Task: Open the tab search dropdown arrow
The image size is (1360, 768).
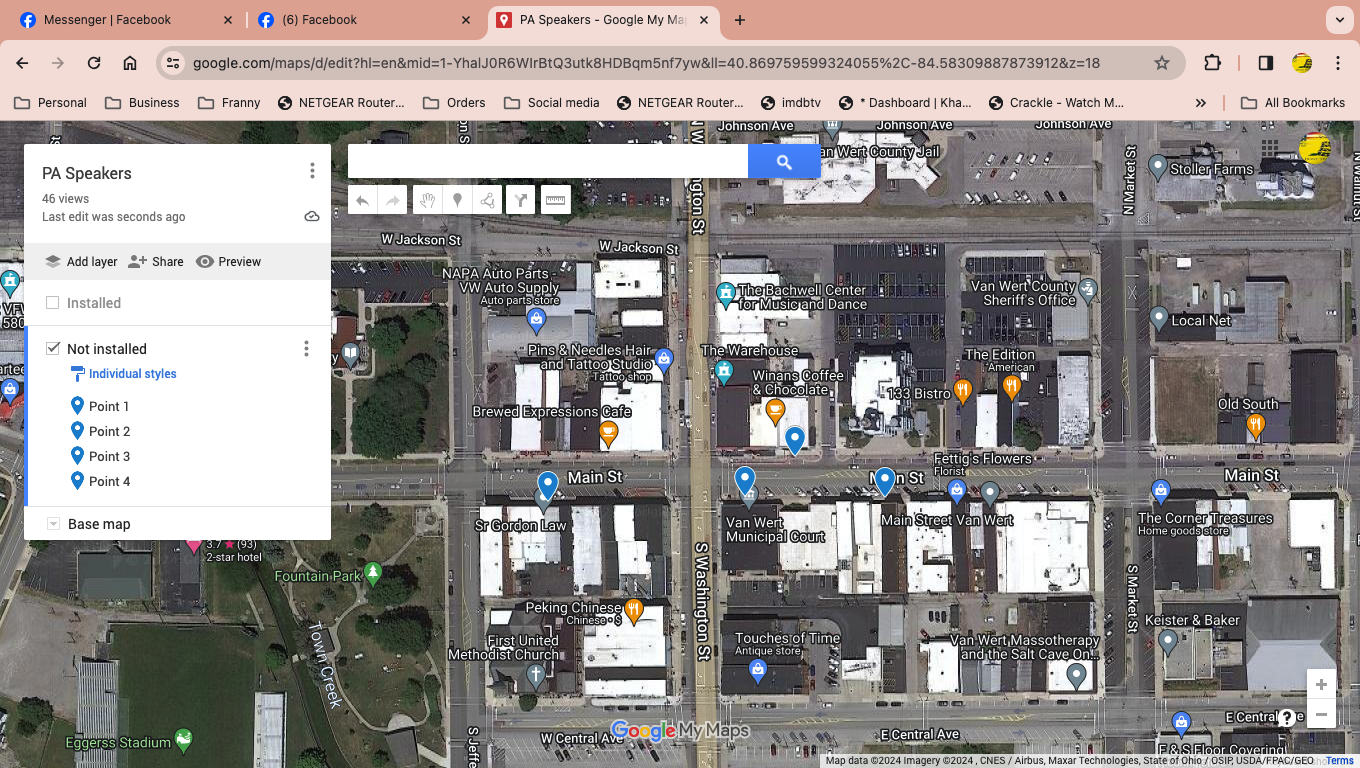Action: tap(1339, 19)
